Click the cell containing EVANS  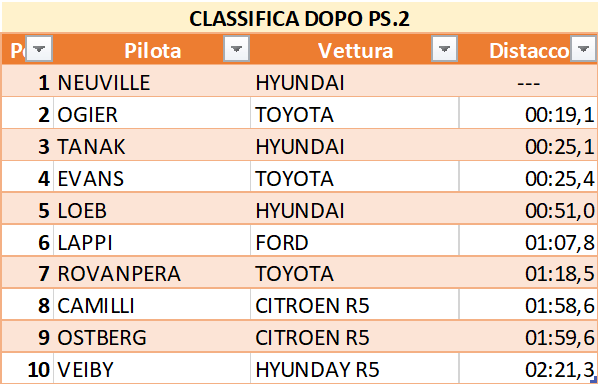tap(152, 177)
